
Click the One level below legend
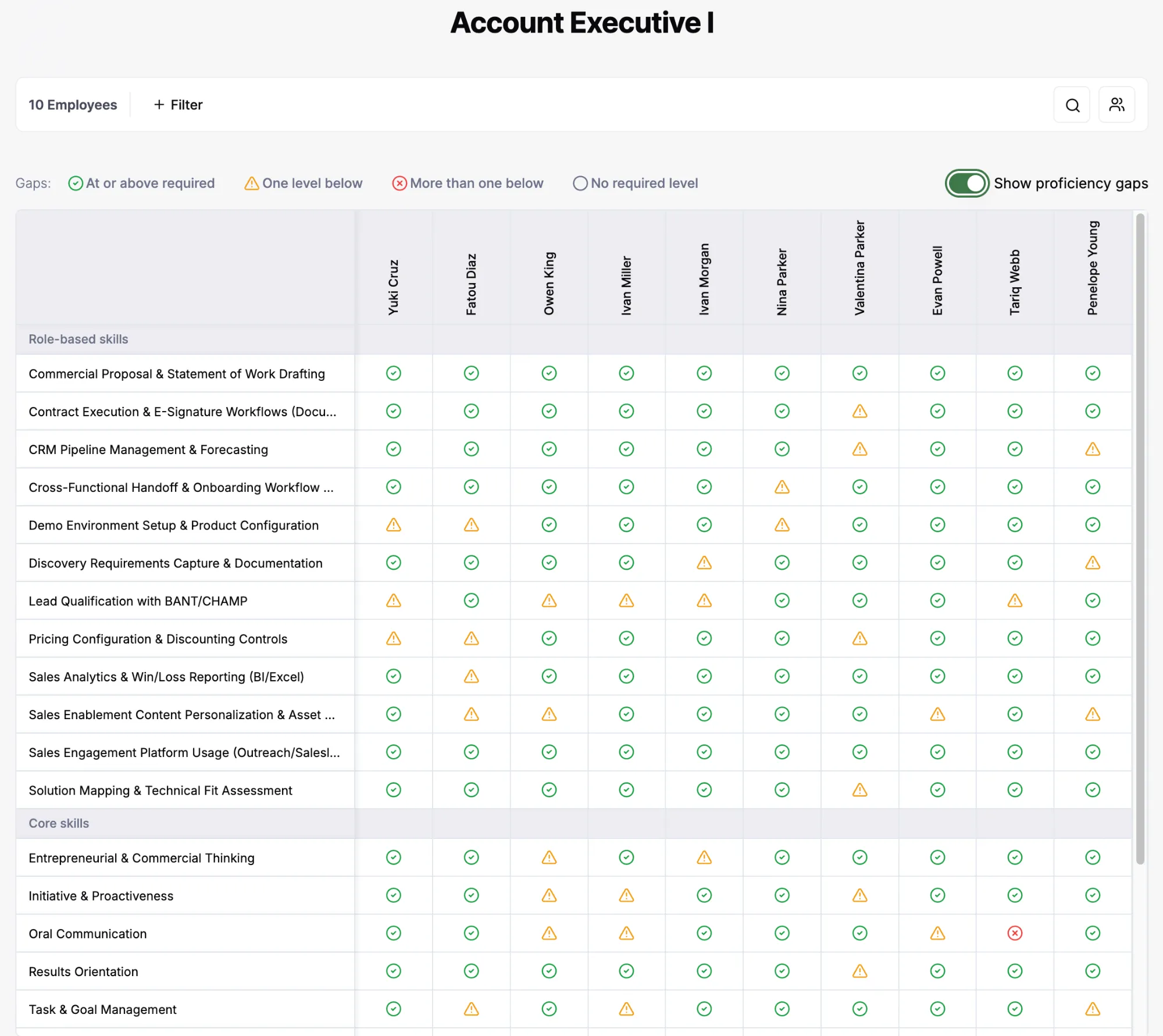tap(303, 184)
